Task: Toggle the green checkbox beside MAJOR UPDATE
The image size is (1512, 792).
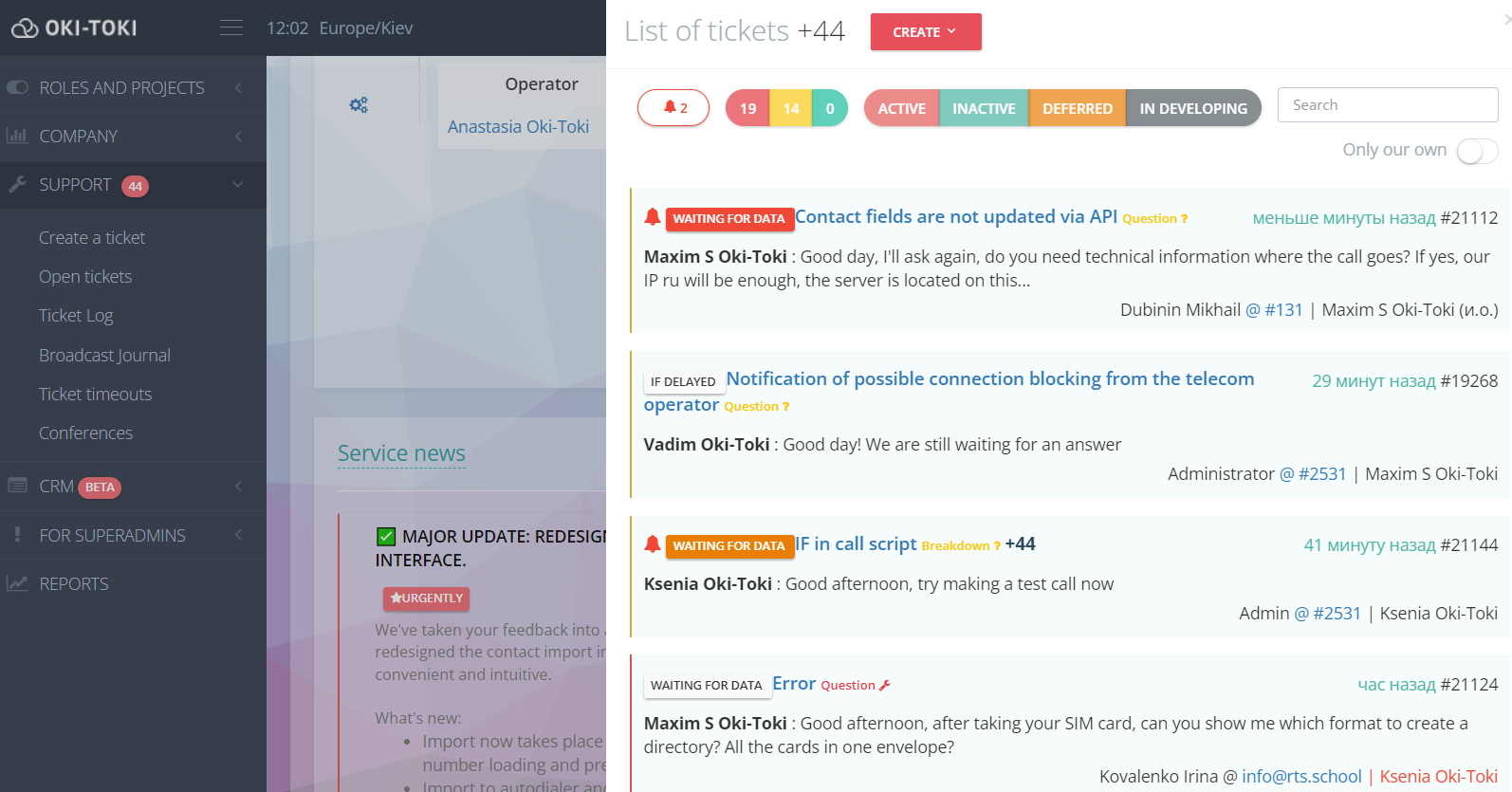Action: click(x=386, y=537)
